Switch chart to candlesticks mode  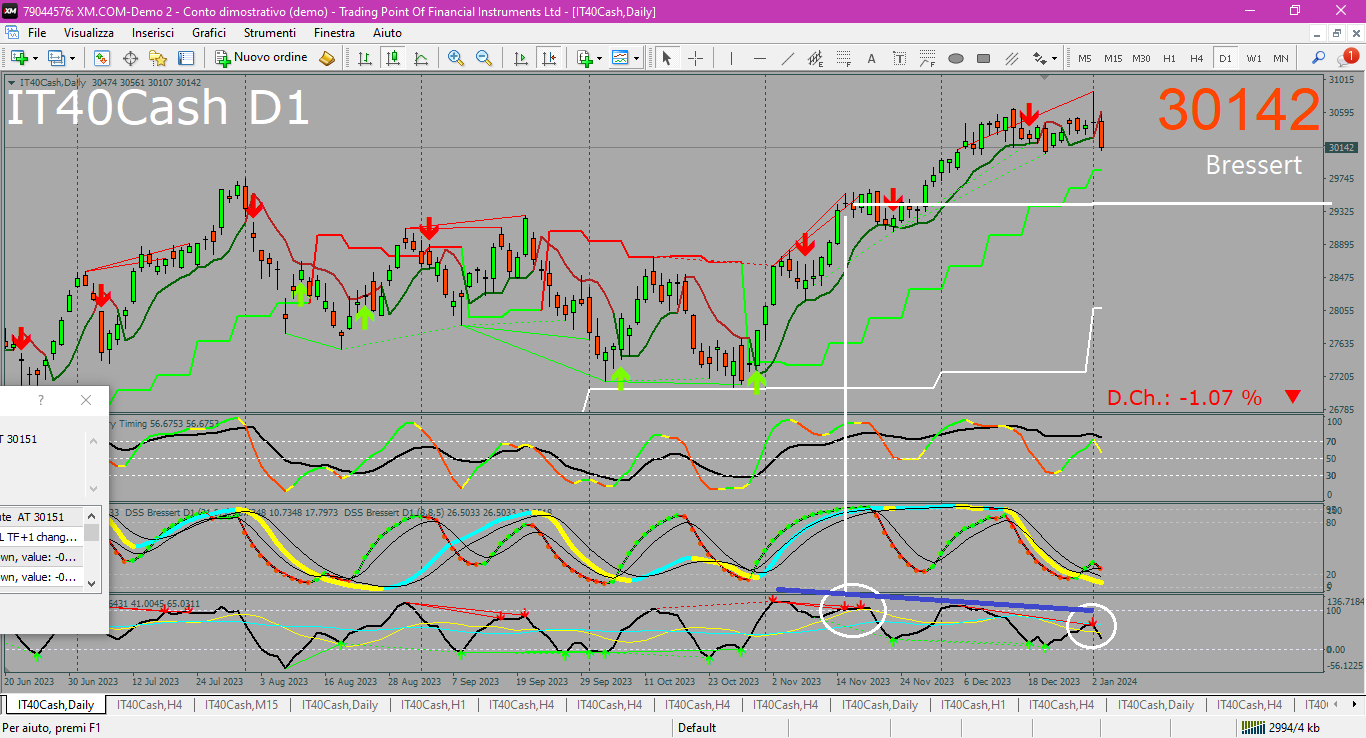click(393, 58)
